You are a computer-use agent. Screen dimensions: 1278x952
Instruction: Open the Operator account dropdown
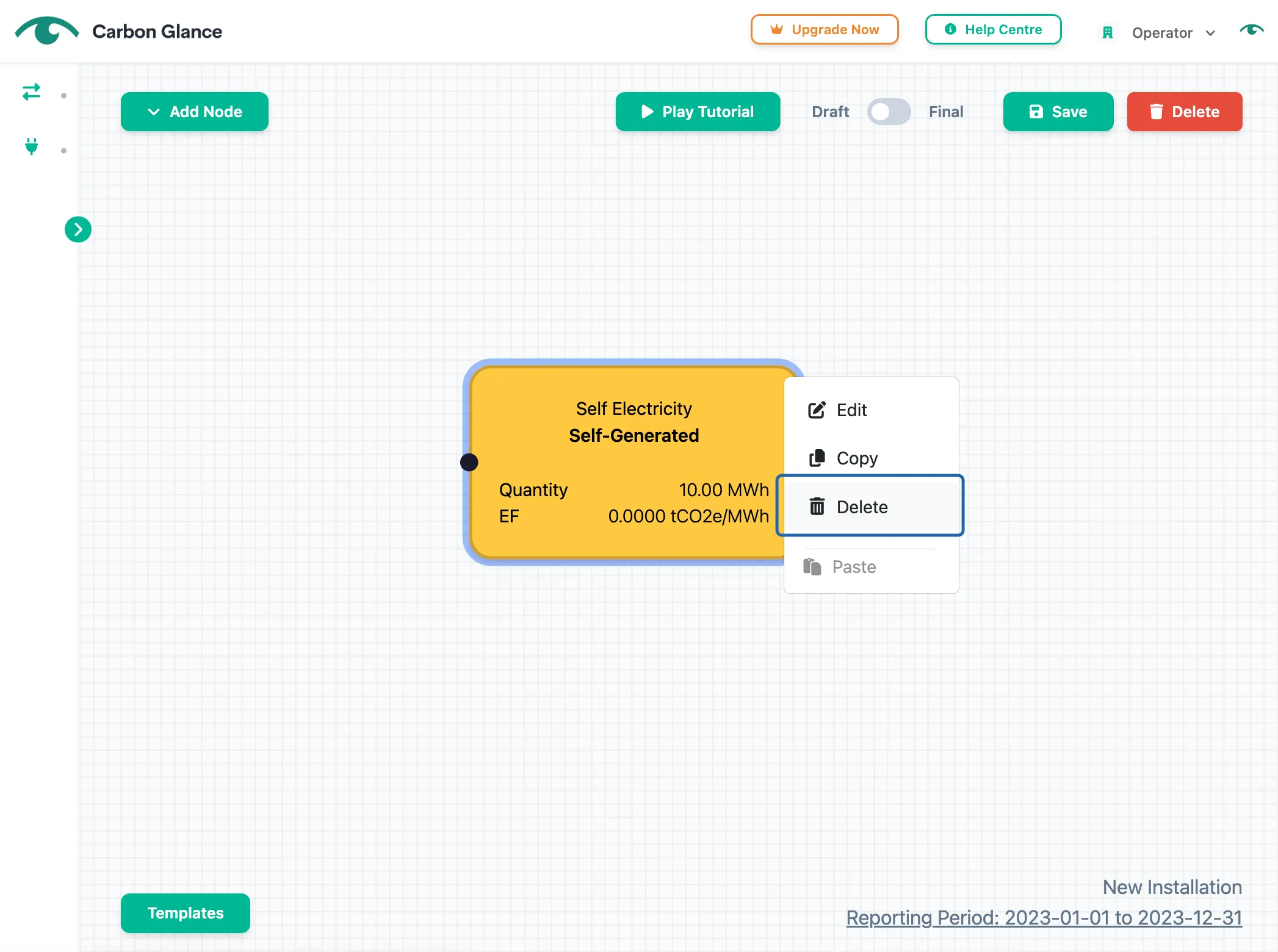pos(1173,33)
